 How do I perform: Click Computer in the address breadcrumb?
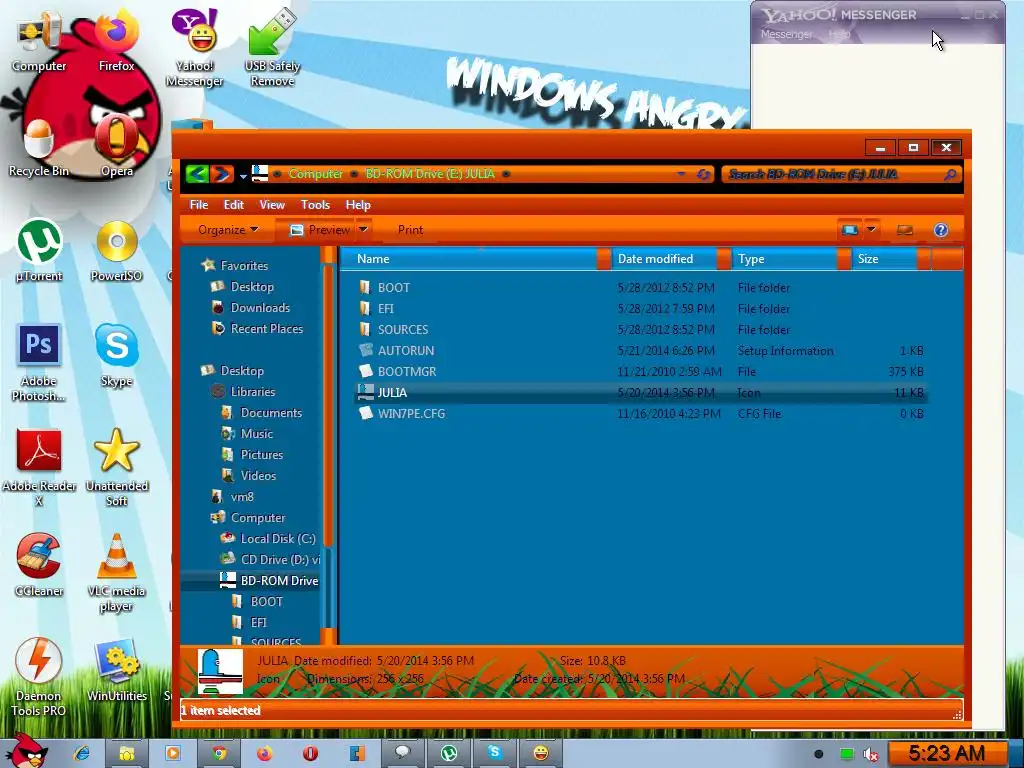[x=315, y=174]
